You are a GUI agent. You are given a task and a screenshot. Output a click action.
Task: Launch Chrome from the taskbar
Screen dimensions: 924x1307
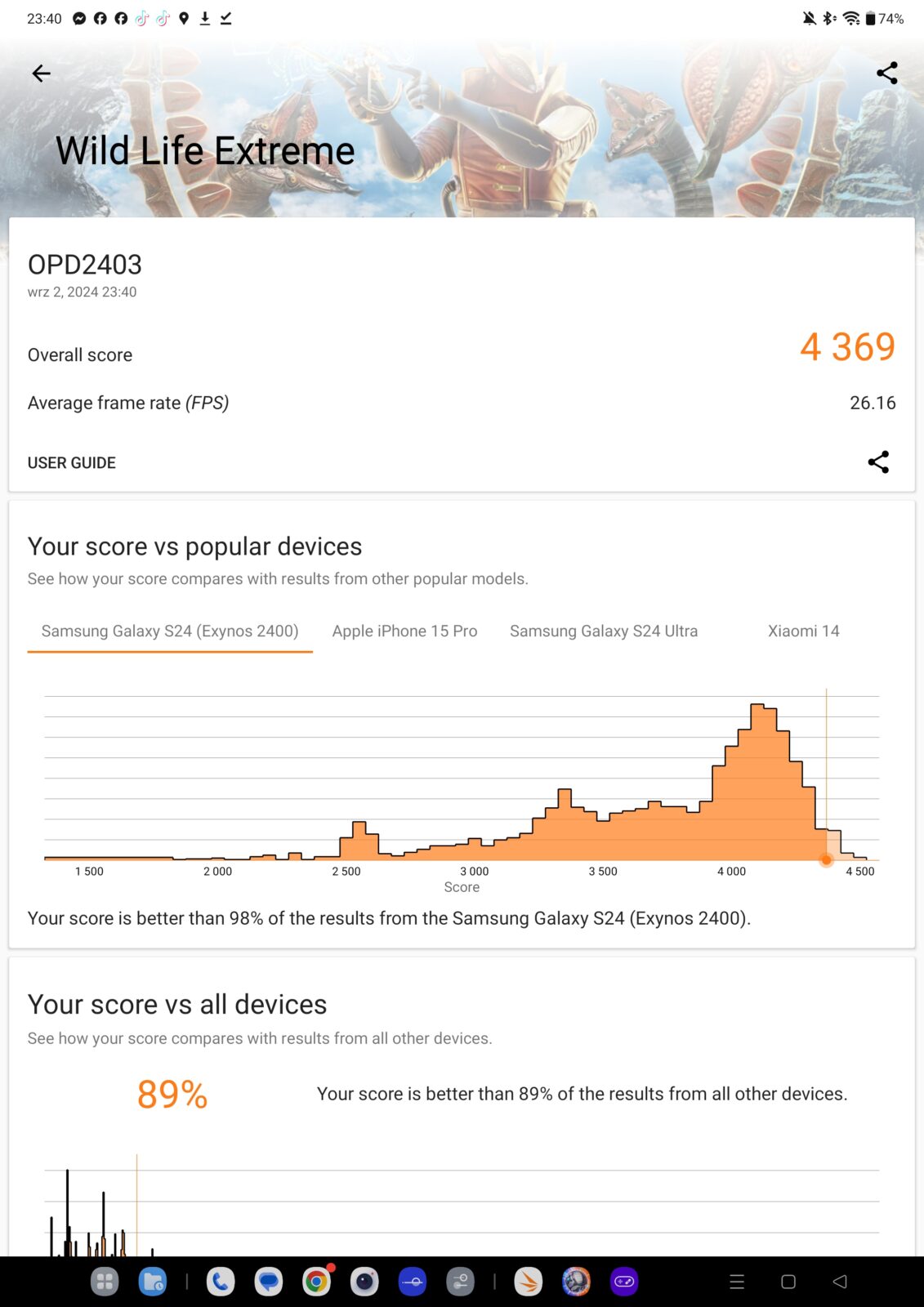pos(316,1282)
